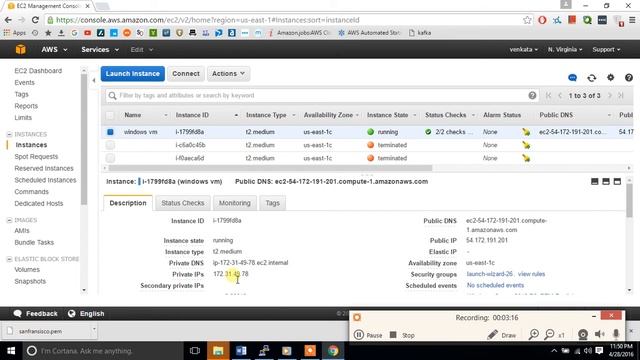The height and width of the screenshot is (360, 640).
Task: Open the venkata account dropdown
Action: tap(523, 49)
